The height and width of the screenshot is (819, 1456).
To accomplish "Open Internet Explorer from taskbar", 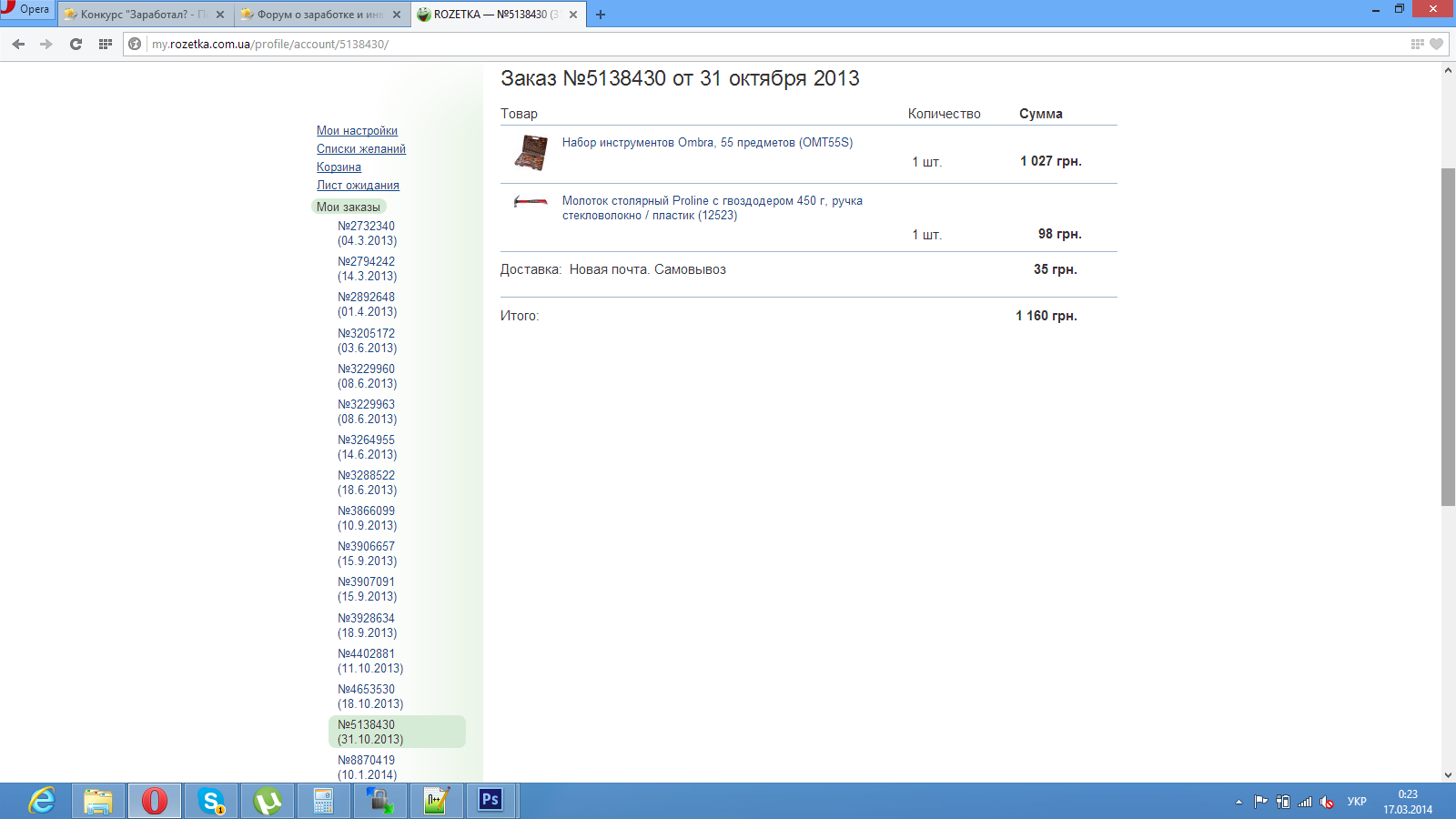I will 42,801.
